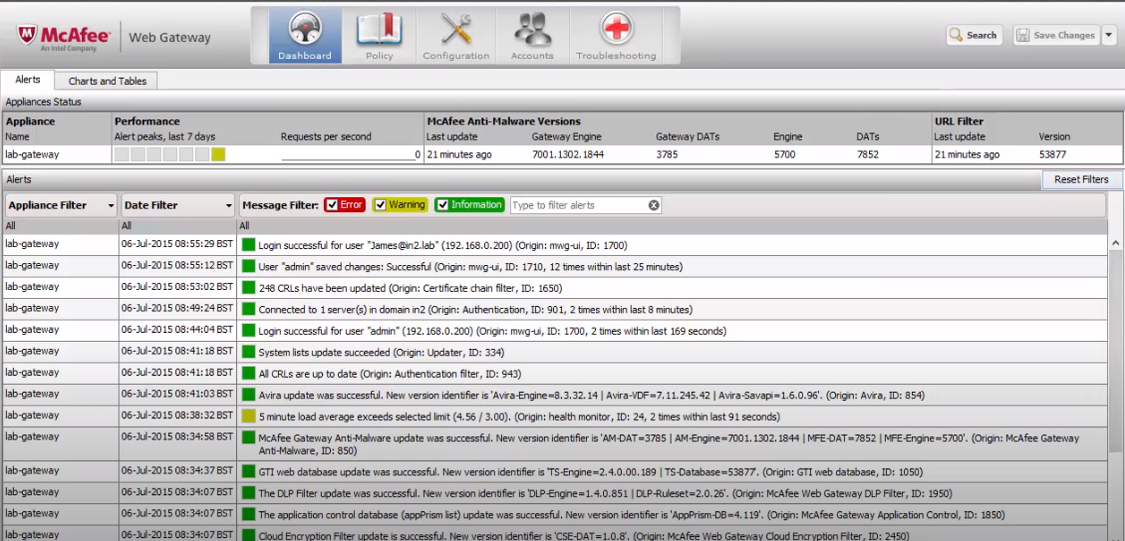Image resolution: width=1125 pixels, height=541 pixels.
Task: Click the McAfee shield logo
Action: click(x=27, y=34)
